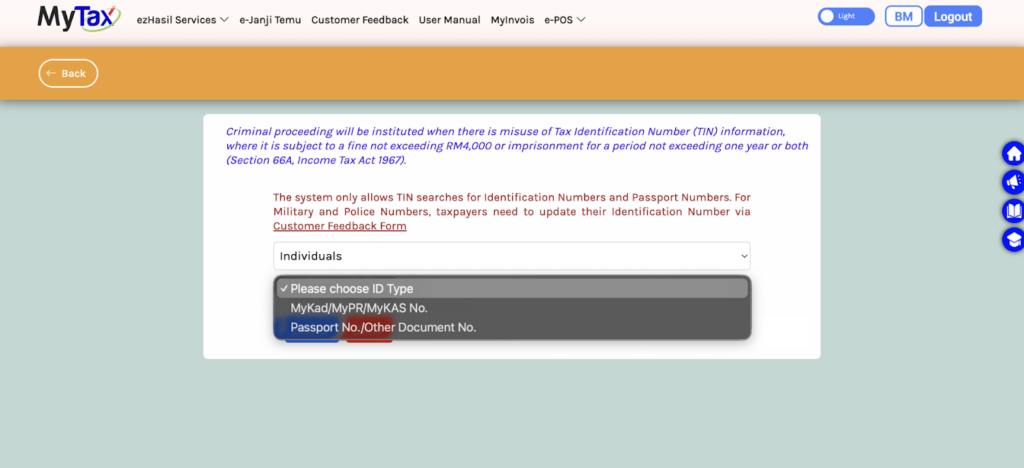
Task: Expand the e-POS dropdown menu
Action: coord(564,20)
